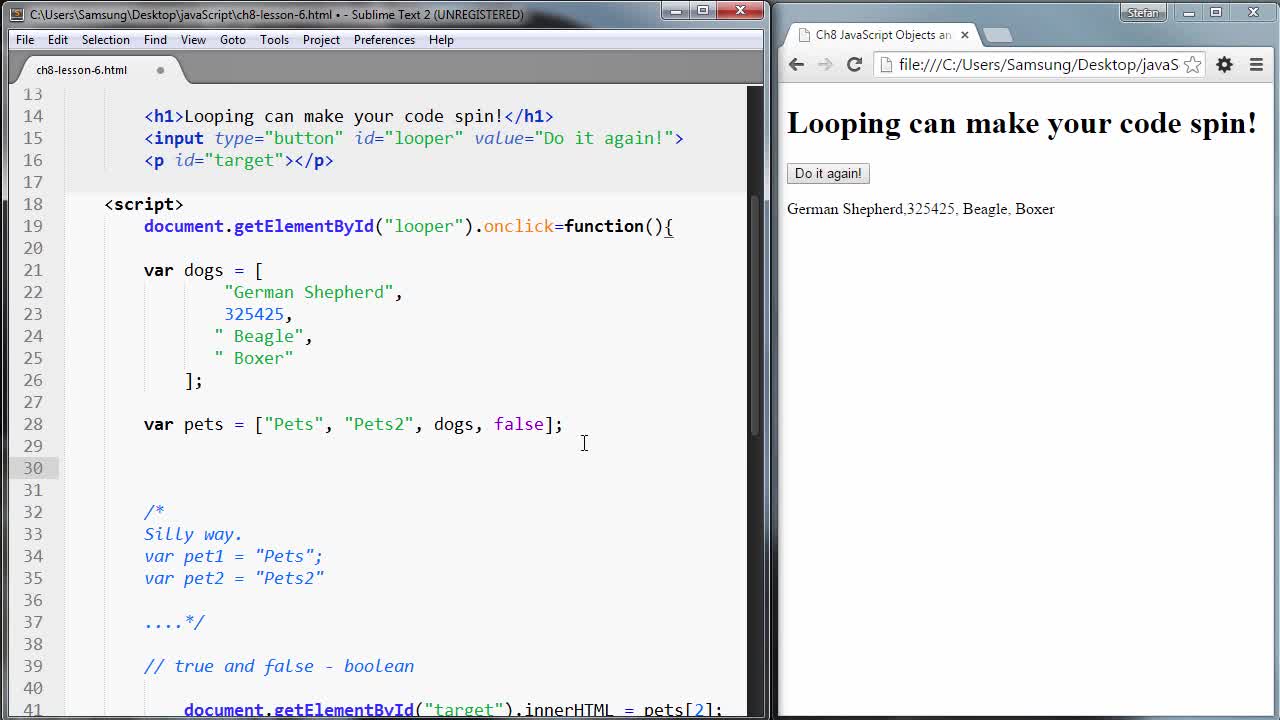Open the browser hamburger menu
The width and height of the screenshot is (1280, 720).
point(1256,64)
